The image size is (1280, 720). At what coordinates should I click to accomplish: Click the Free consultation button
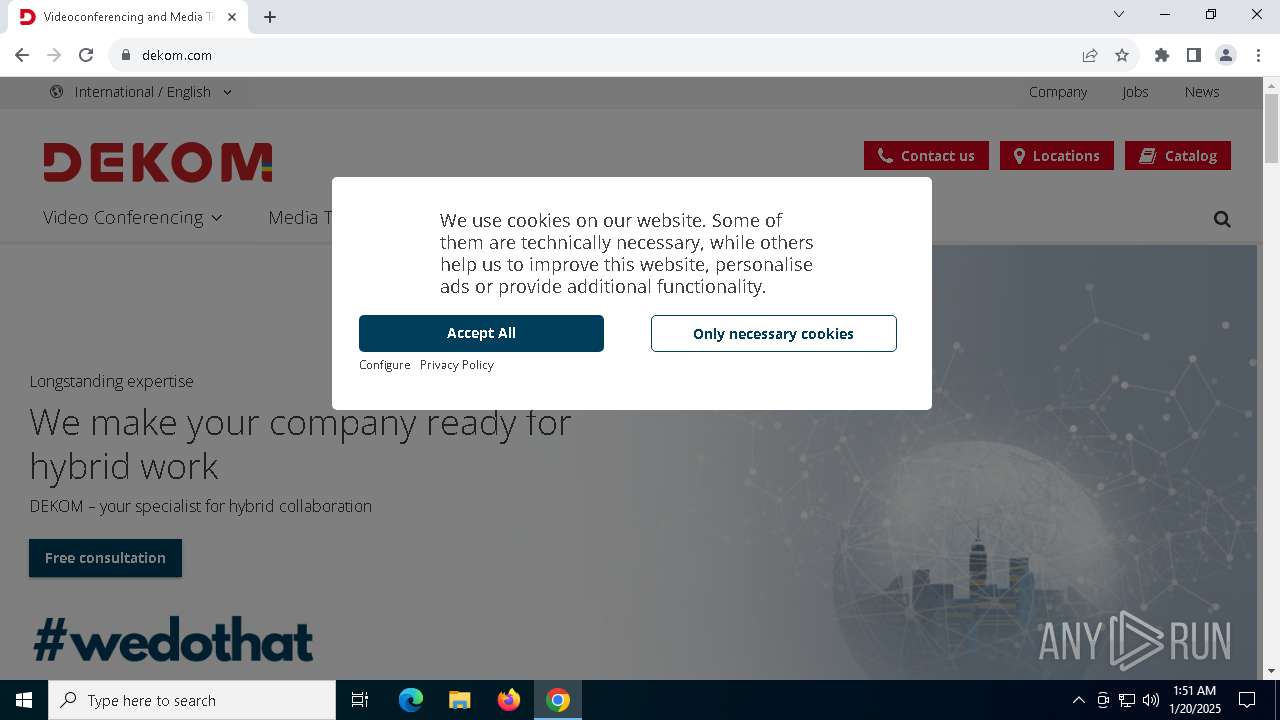[x=105, y=558]
